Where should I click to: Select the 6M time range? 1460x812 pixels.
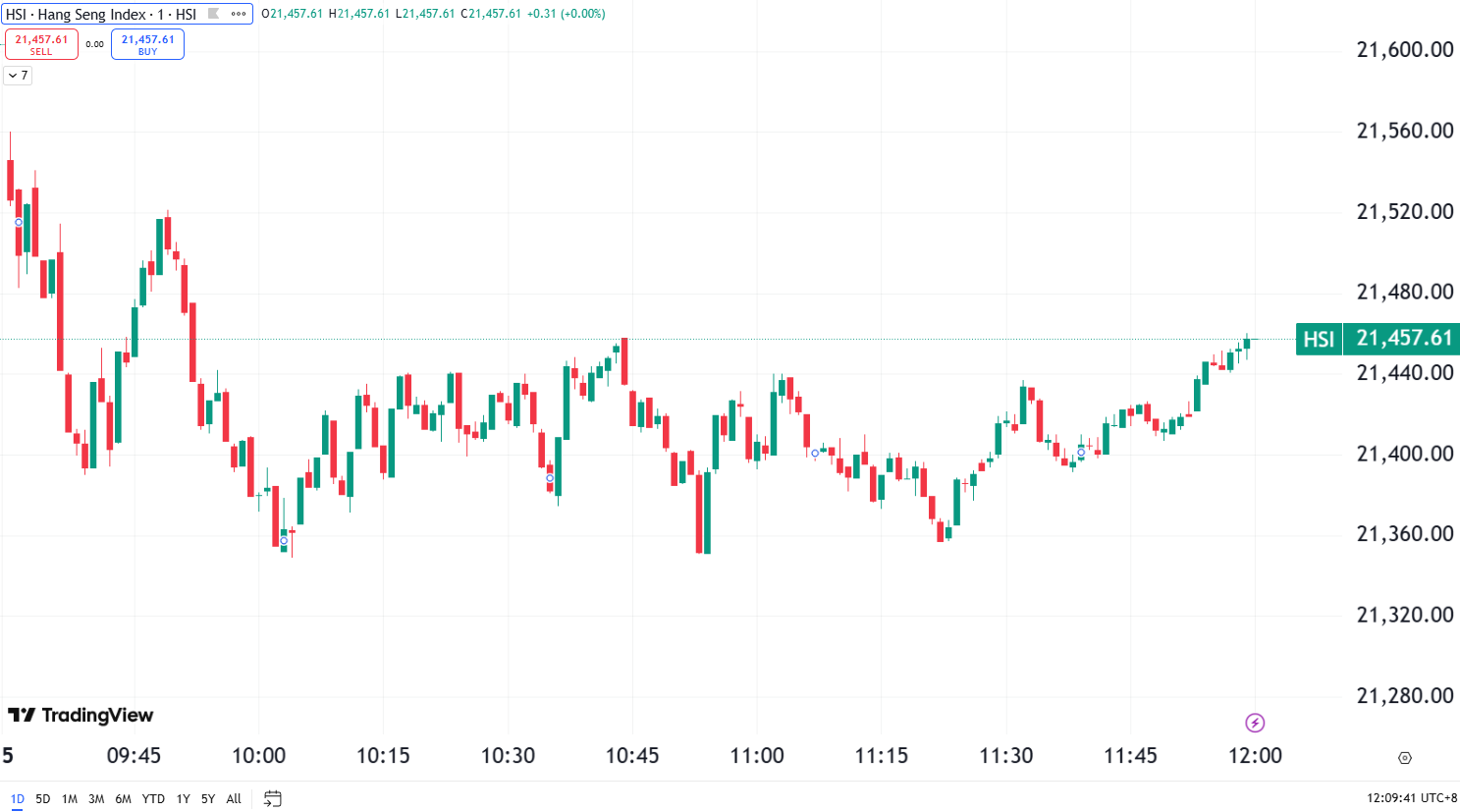click(x=123, y=799)
